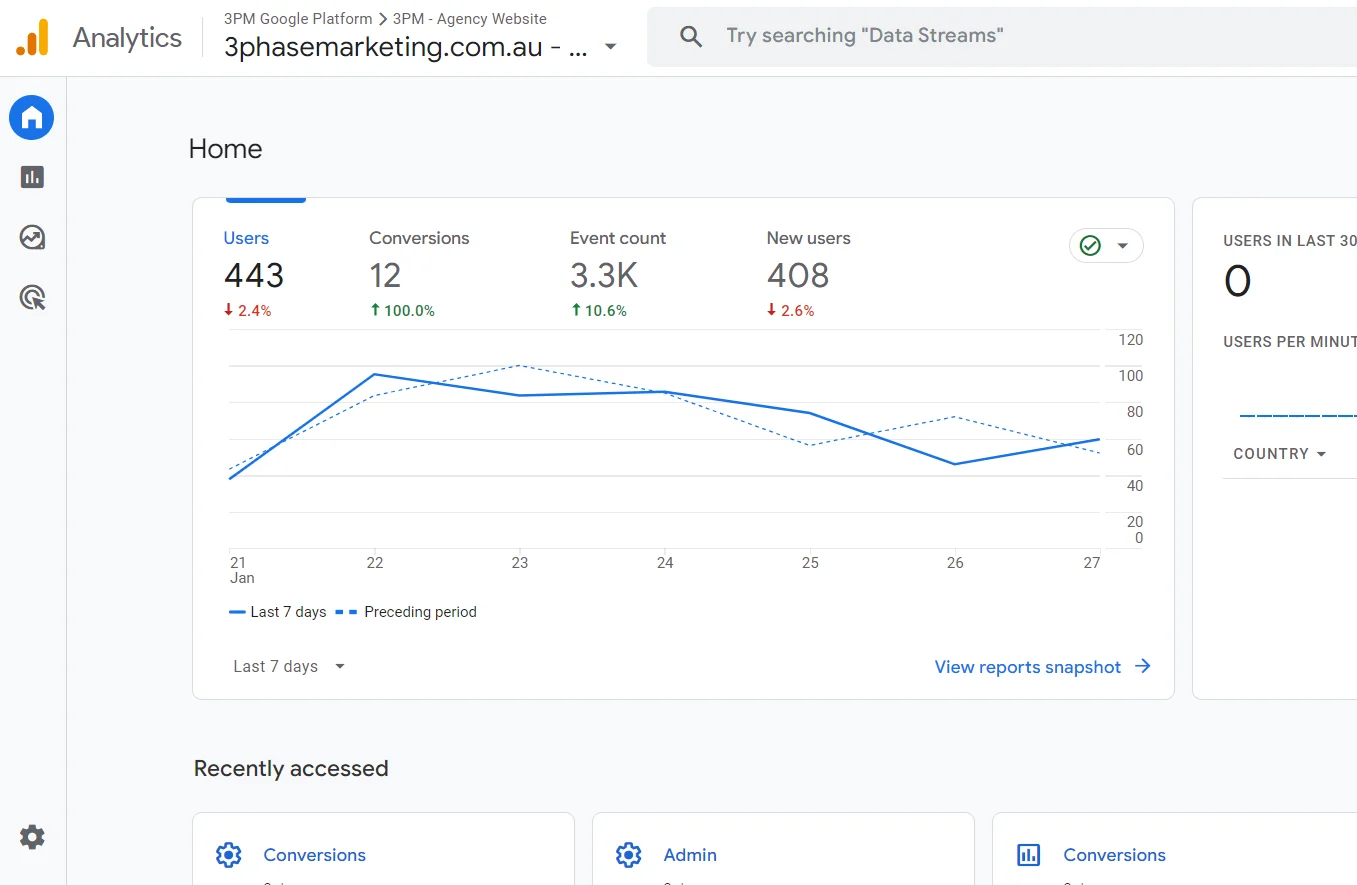Image resolution: width=1357 pixels, height=885 pixels.
Task: Open the data quality checkmark dropdown
Action: pos(1106,246)
